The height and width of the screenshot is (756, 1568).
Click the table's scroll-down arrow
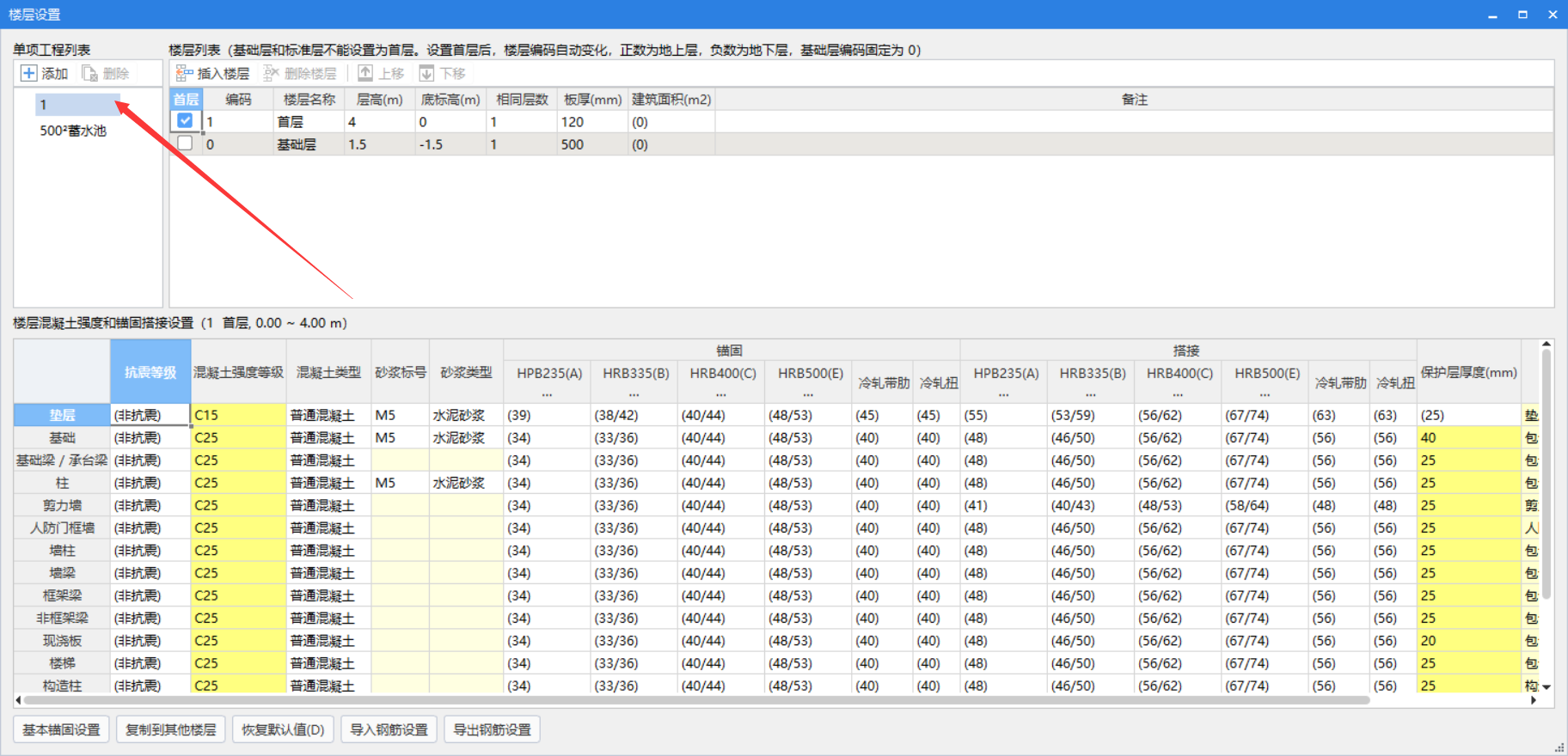[x=1546, y=686]
